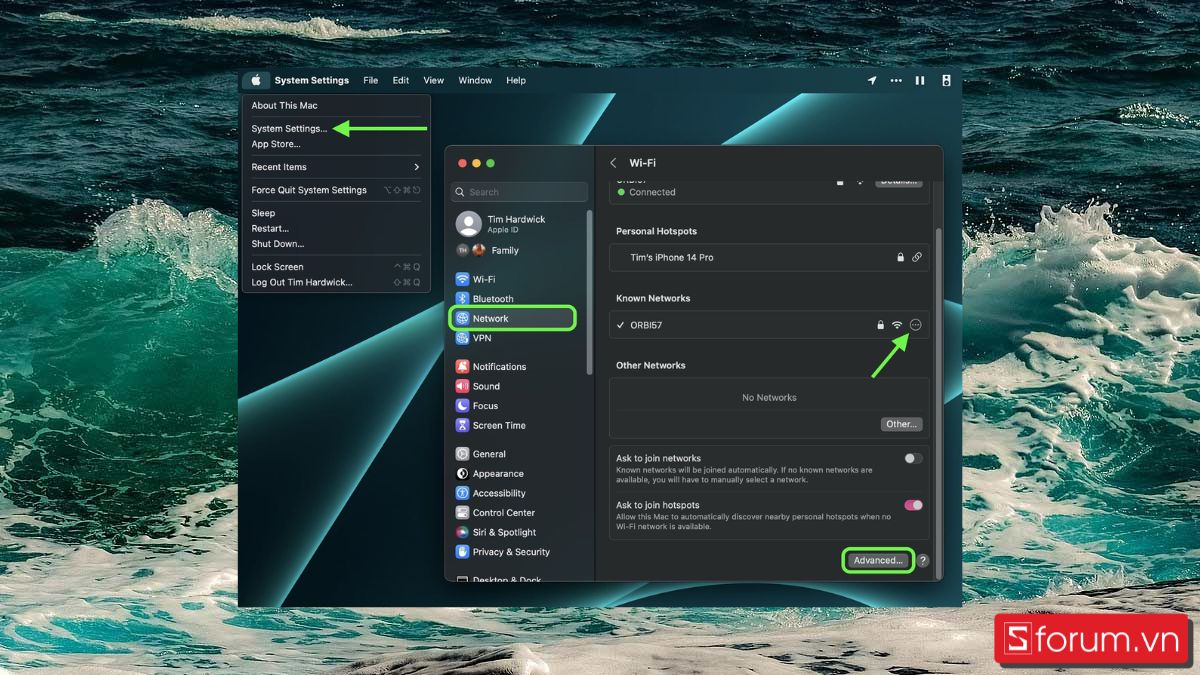
Task: Click Other to join a hidden network
Action: 900,423
